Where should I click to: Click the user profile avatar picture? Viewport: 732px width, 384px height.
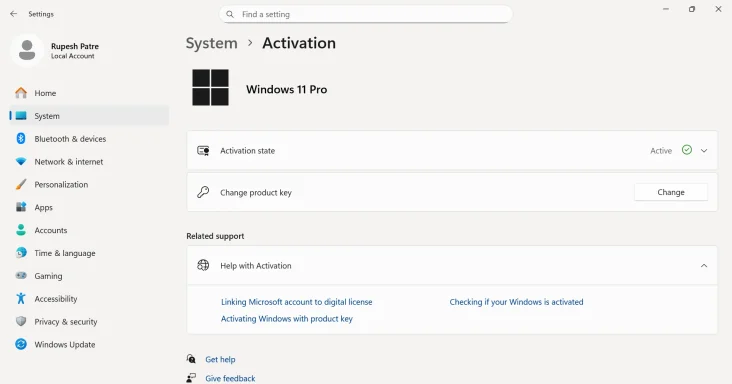[x=27, y=50]
